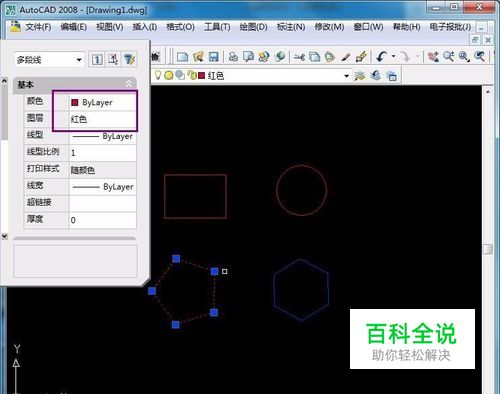Toggle the PICKADD button in properties panel
The height and width of the screenshot is (394, 500).
[x=97, y=59]
